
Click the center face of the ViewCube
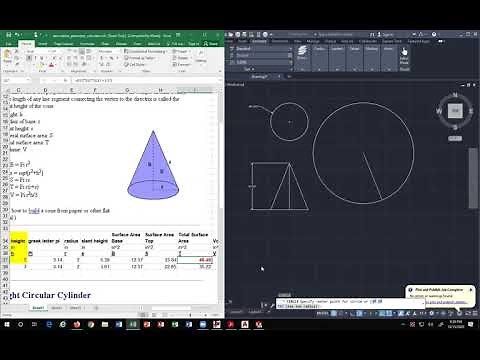pos(455,110)
